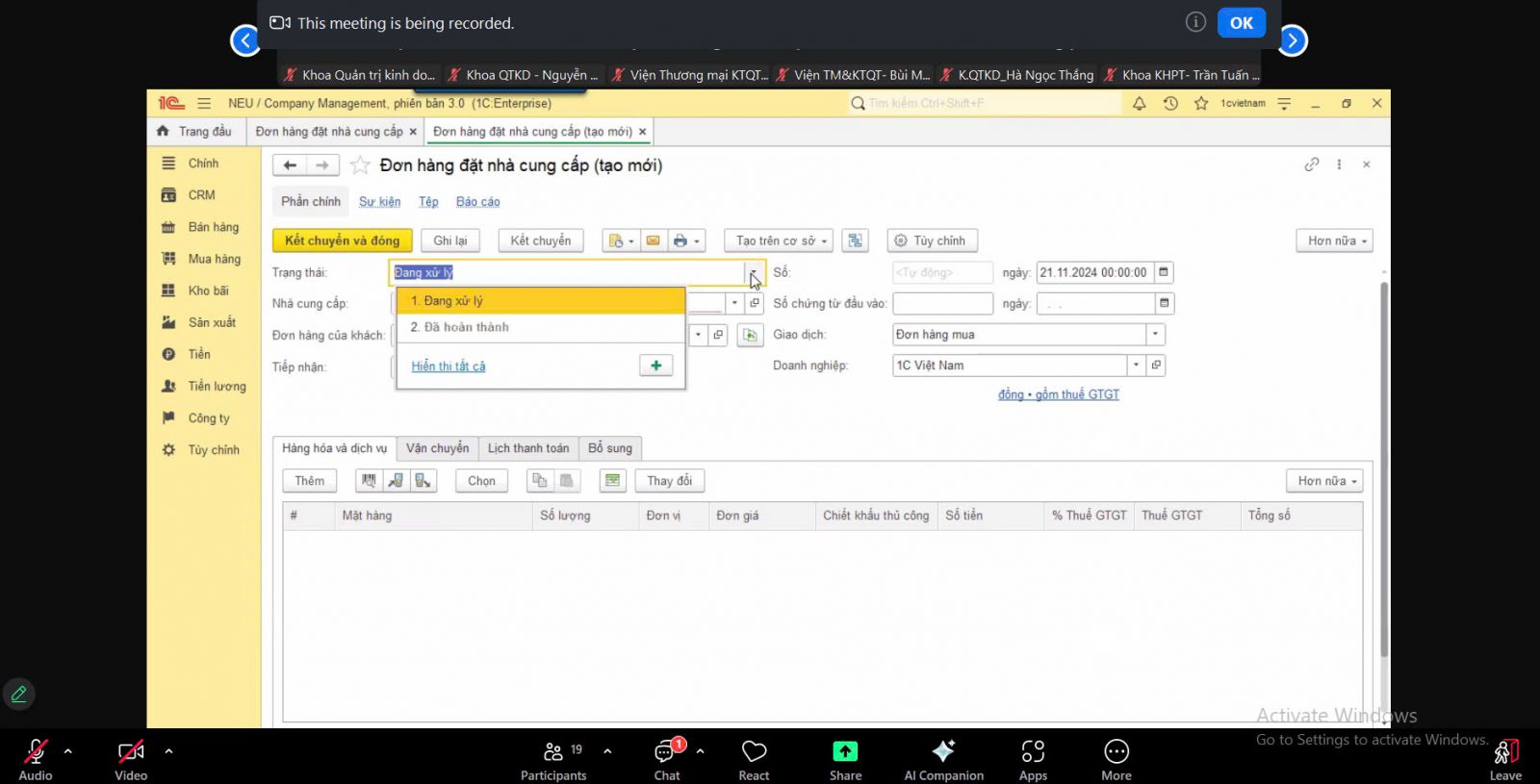Switch to the 'Lịch thanh toán' tab
The width and height of the screenshot is (1540, 784).
pos(527,448)
